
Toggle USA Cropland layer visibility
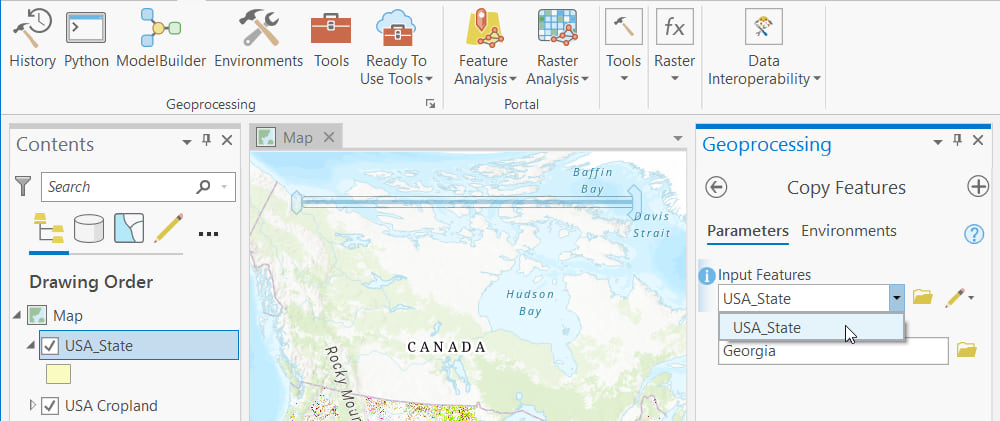coord(50,406)
